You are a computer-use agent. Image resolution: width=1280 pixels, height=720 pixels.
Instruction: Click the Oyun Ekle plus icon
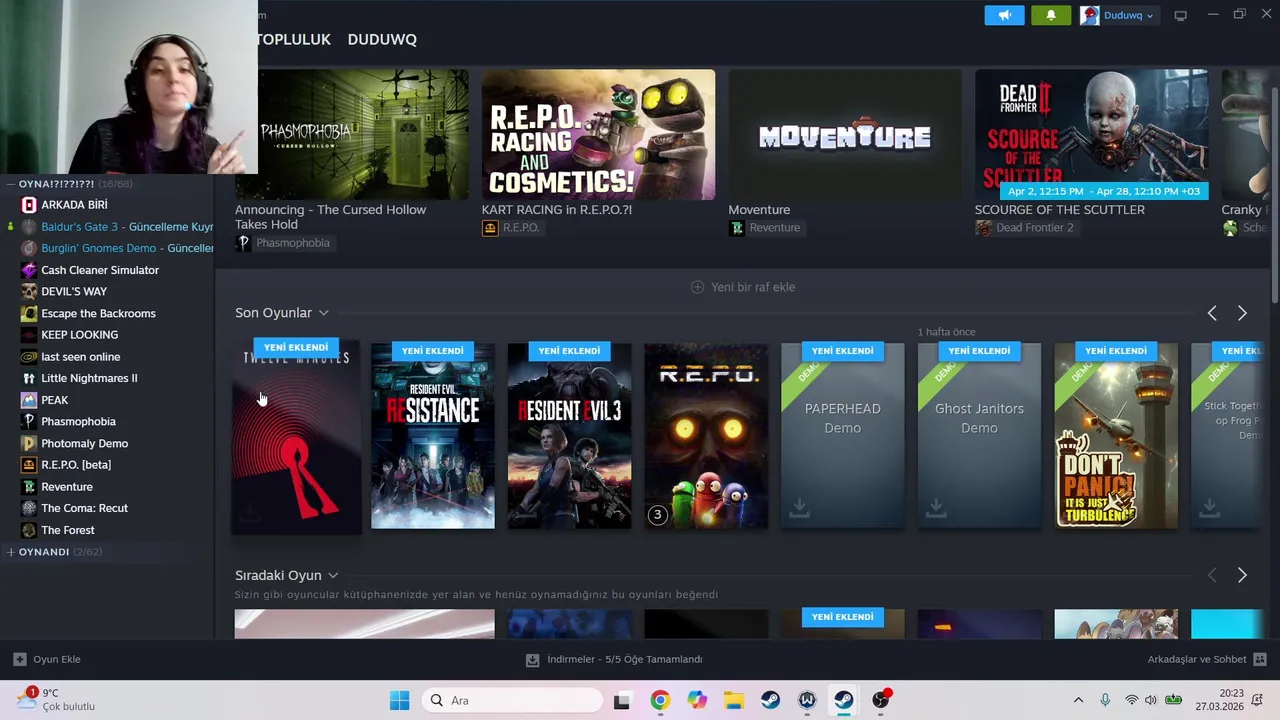coord(19,659)
